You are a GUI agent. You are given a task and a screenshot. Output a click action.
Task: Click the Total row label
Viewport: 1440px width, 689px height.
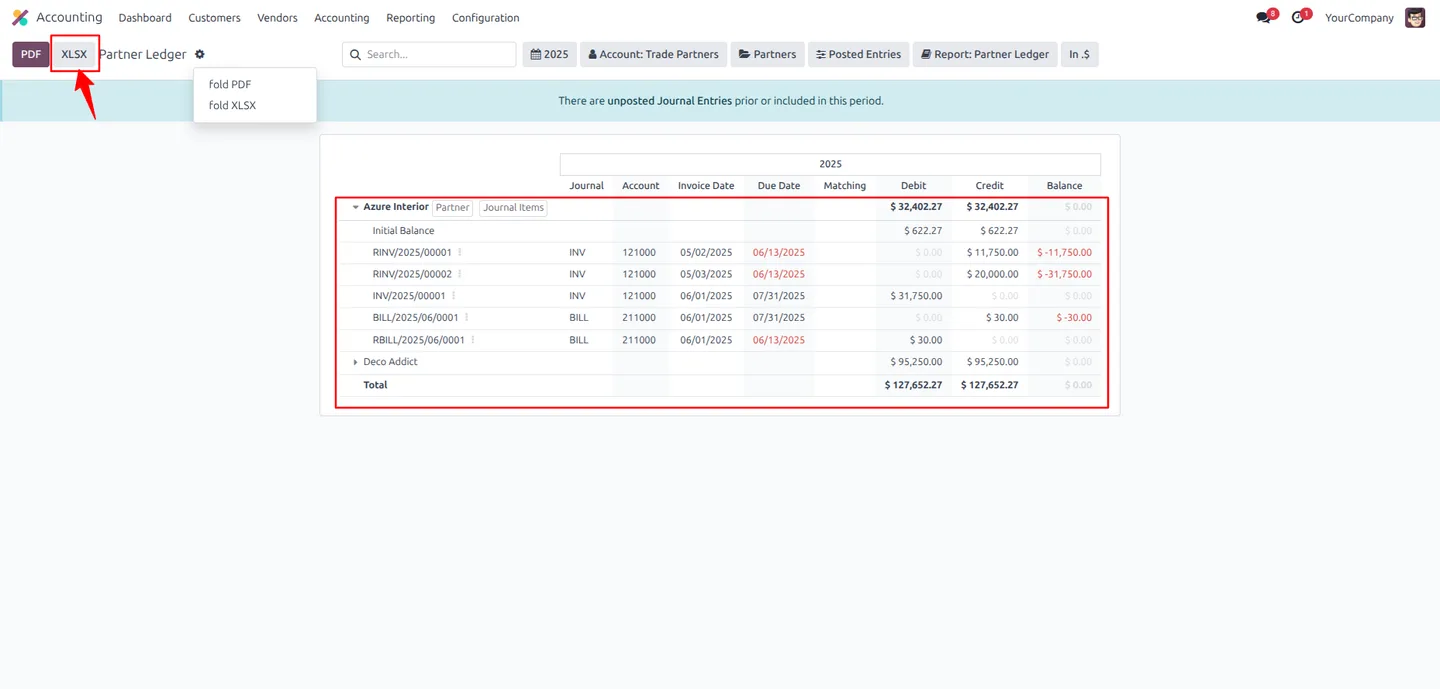coord(375,385)
